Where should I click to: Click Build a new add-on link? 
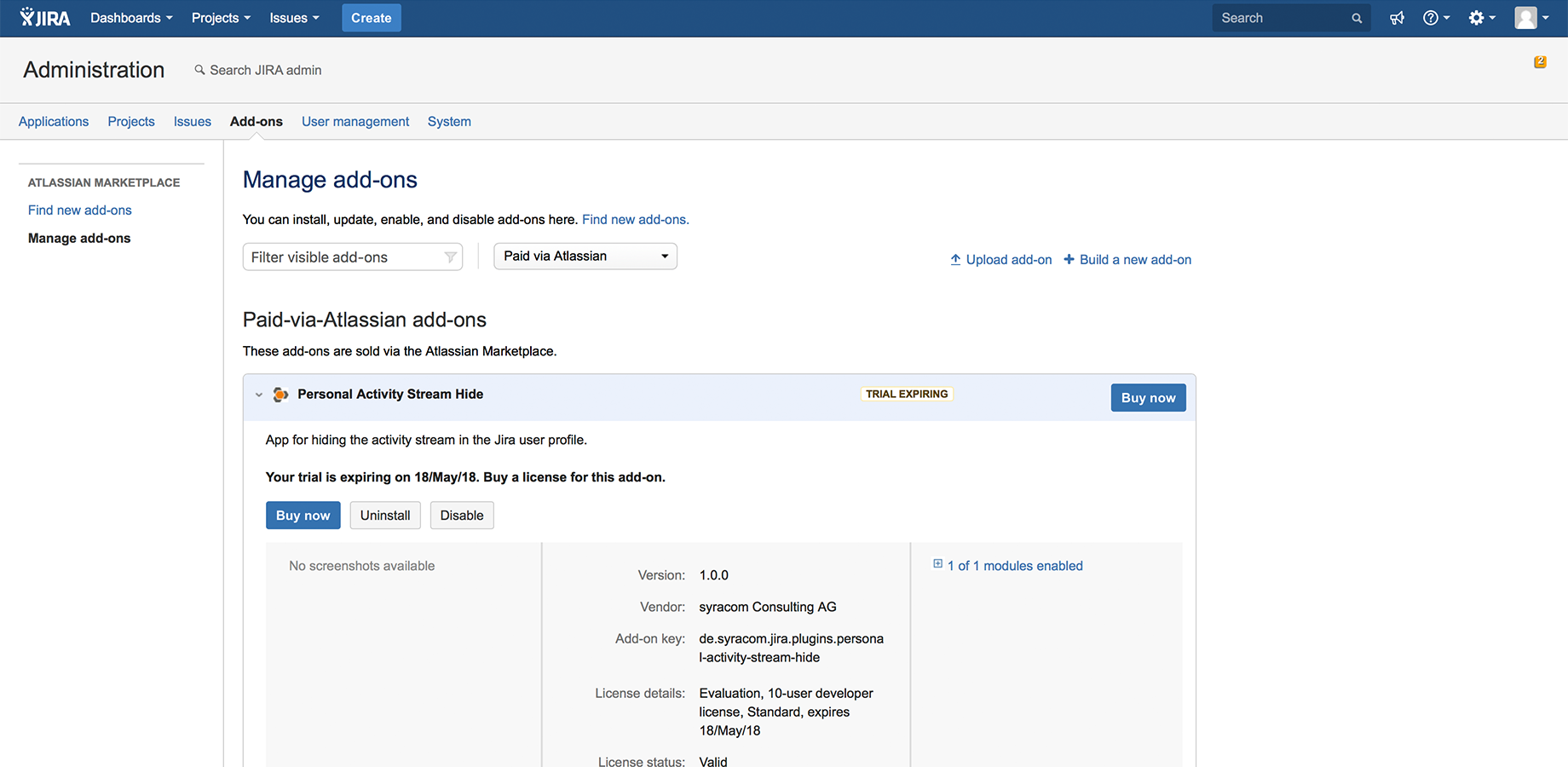pos(1127,260)
